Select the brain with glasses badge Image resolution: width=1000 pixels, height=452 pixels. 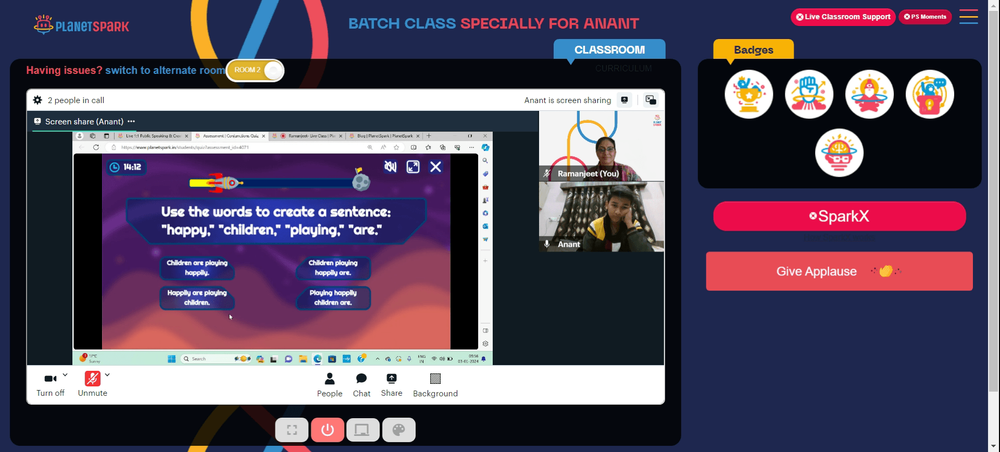point(839,153)
